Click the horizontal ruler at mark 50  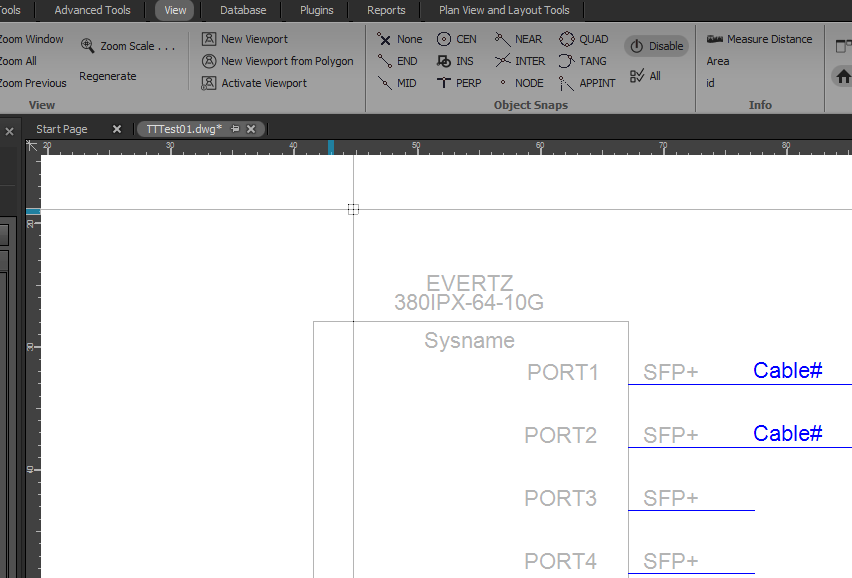tap(416, 147)
